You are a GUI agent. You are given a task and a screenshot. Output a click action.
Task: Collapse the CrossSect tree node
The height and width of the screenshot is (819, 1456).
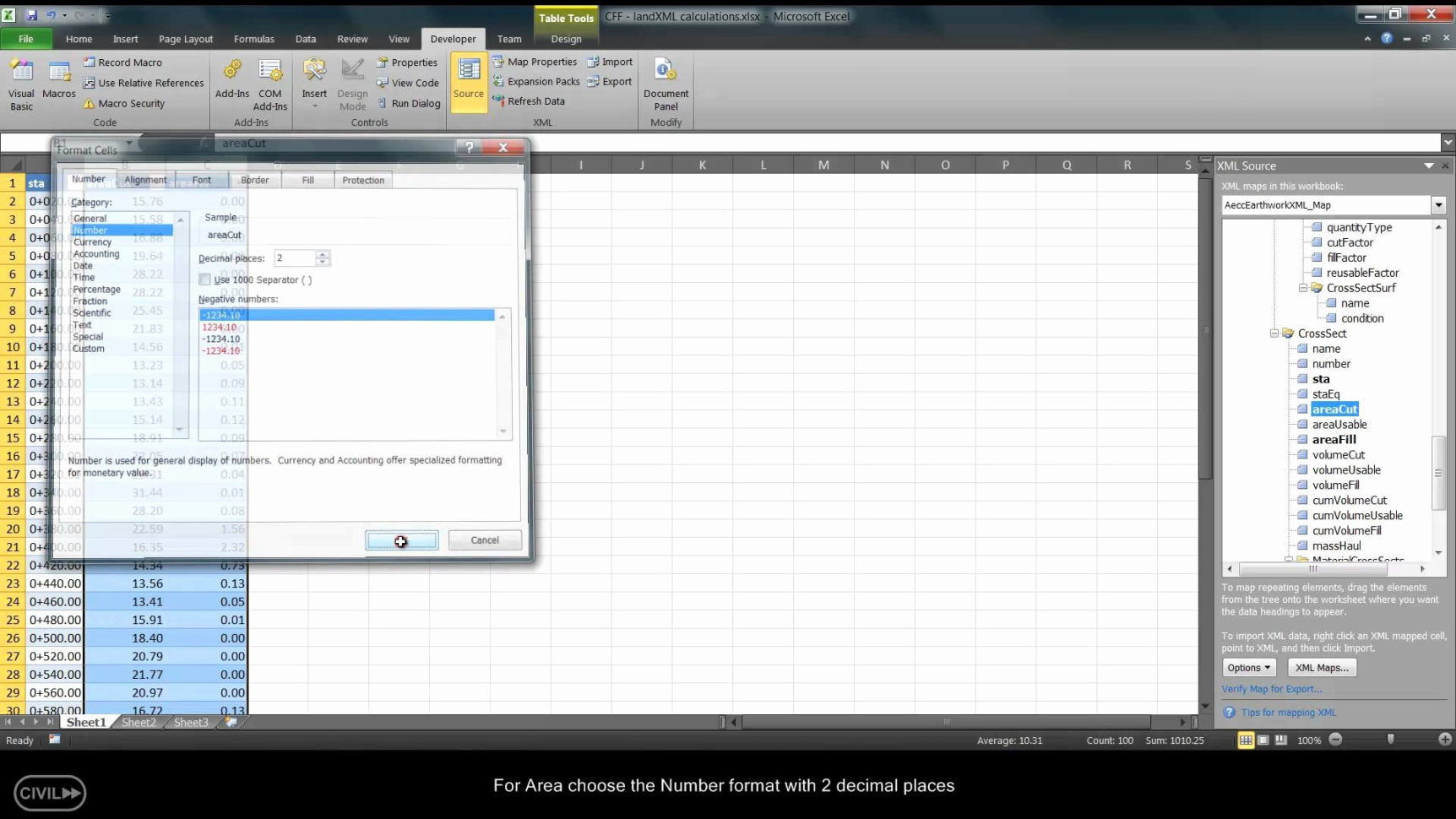point(1275,333)
